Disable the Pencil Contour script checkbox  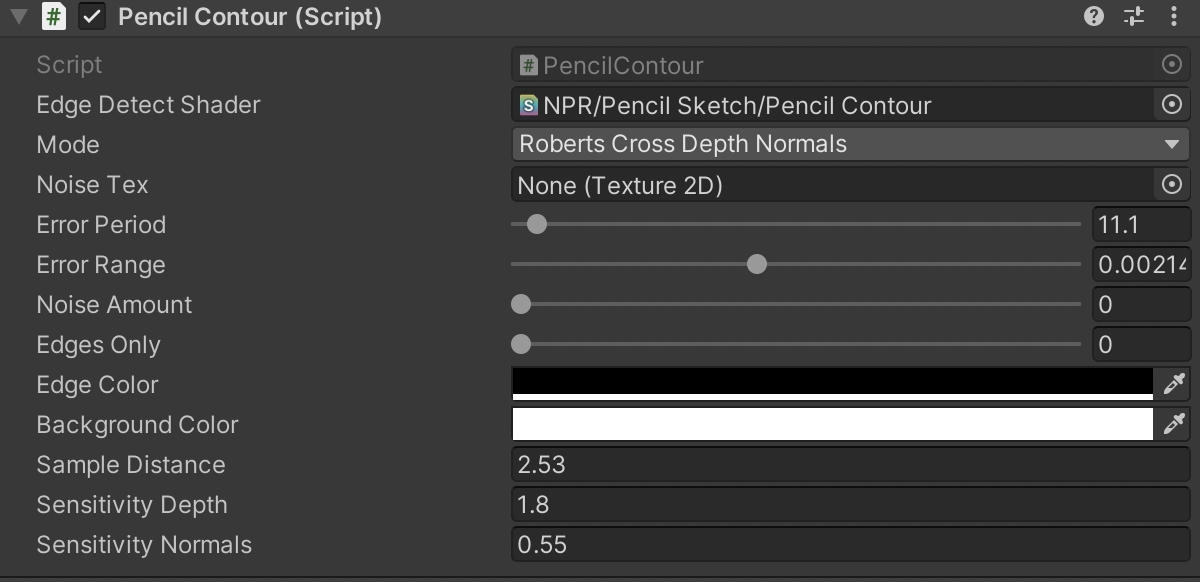coord(92,17)
